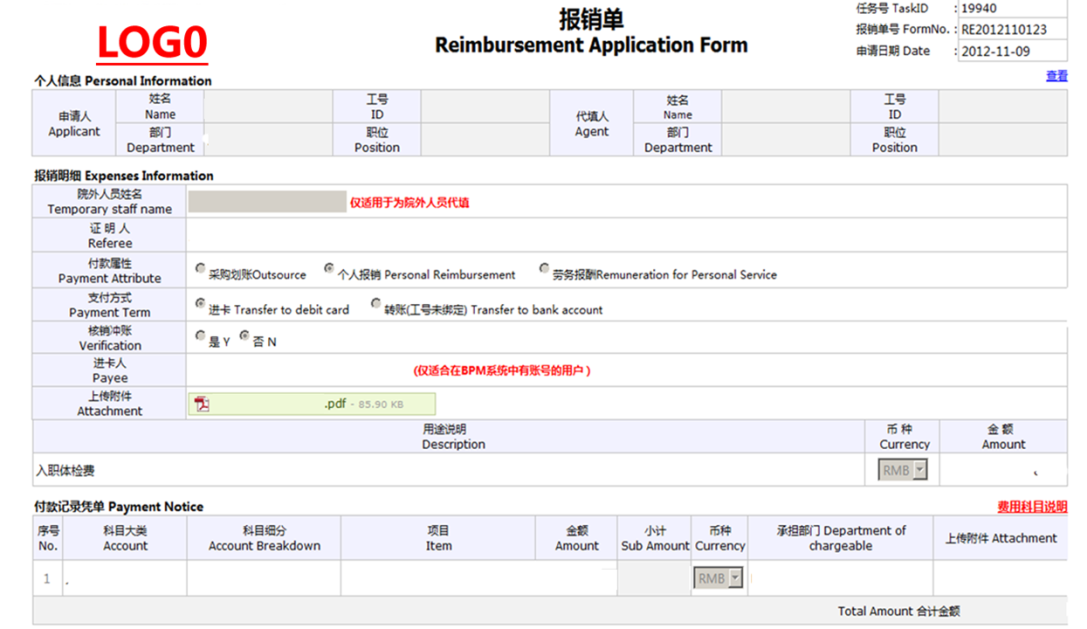Choose Remuneration for Personal Service option

point(544,269)
